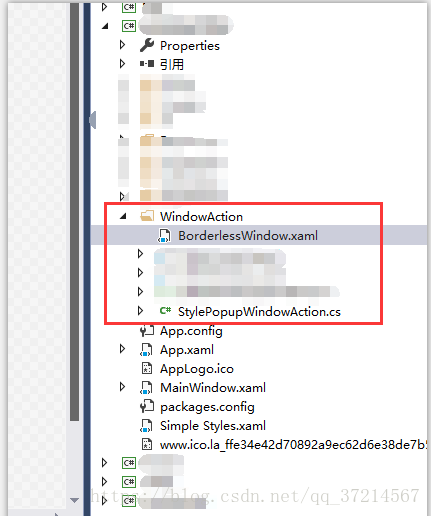Click the StylePopupWindowAction.cs C# icon

pos(165,311)
